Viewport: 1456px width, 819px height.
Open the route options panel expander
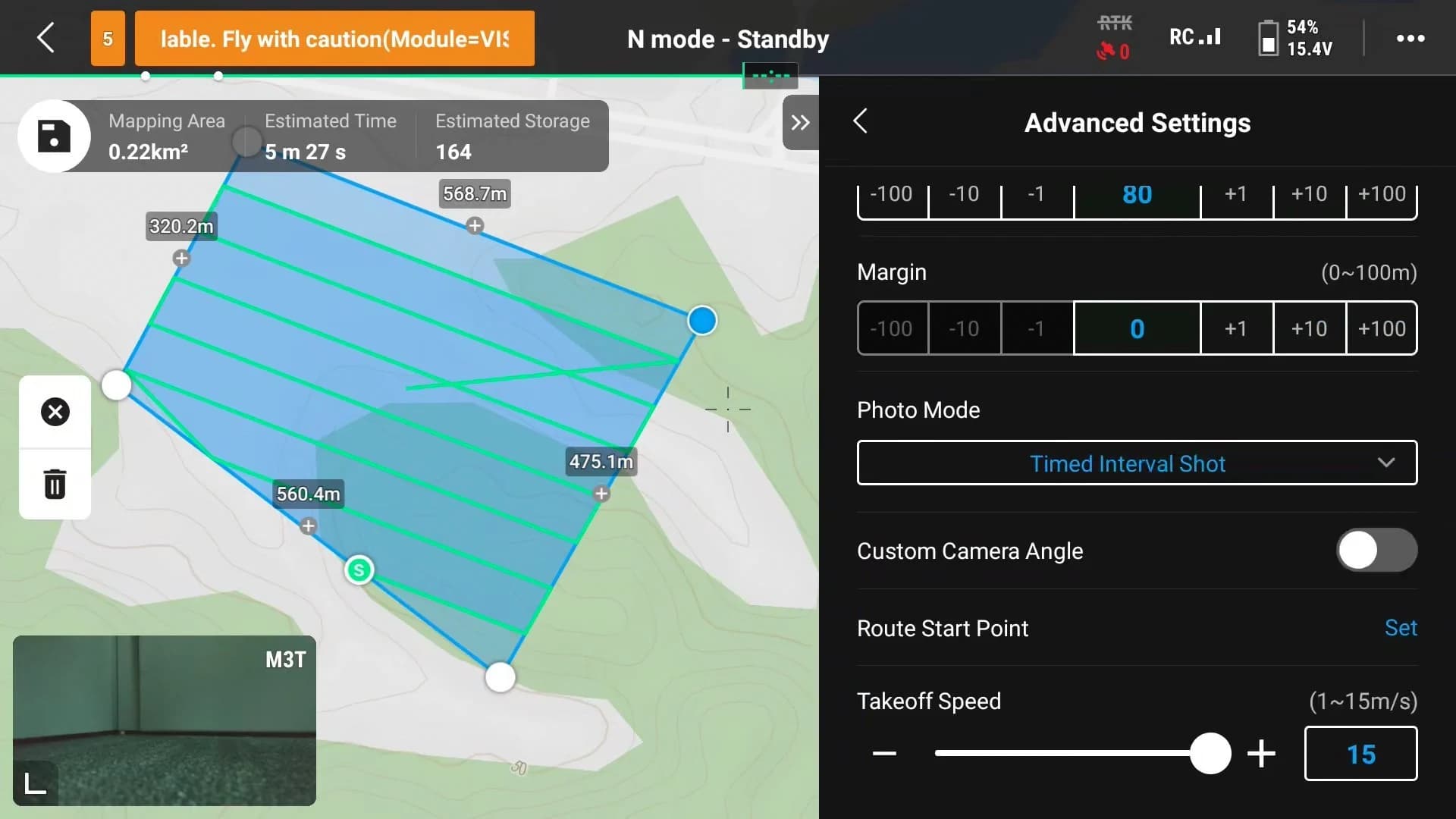coord(800,122)
